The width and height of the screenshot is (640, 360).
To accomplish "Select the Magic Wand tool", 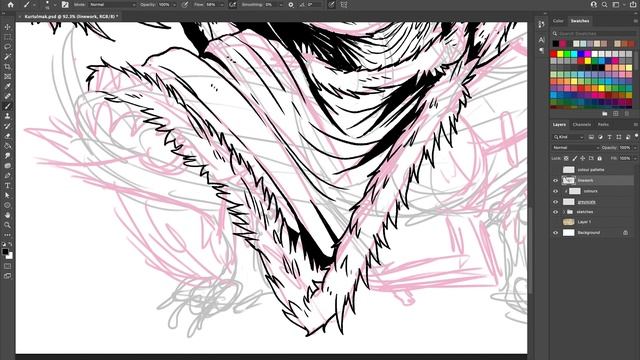I will click(7, 57).
